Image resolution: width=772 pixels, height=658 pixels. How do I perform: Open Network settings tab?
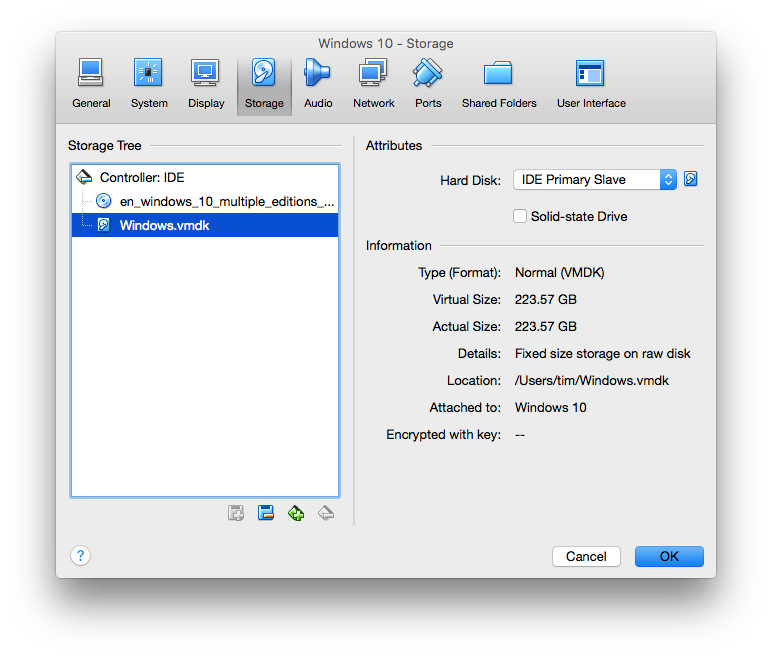373,84
